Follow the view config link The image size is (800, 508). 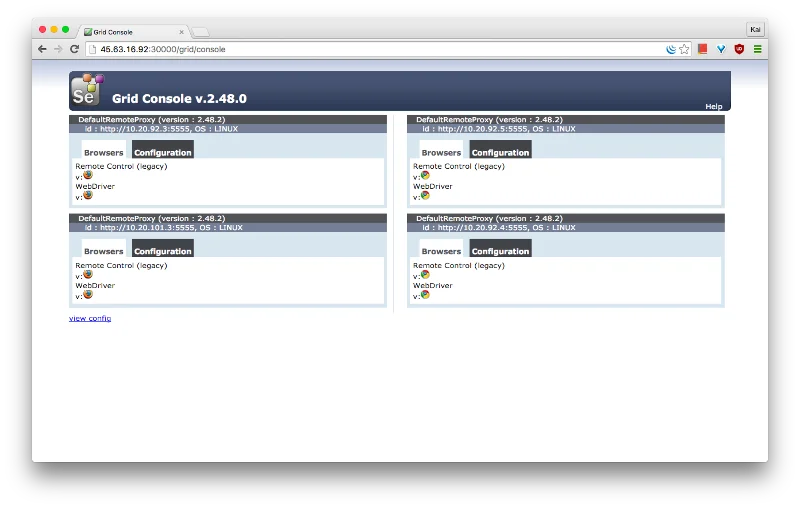pos(90,318)
